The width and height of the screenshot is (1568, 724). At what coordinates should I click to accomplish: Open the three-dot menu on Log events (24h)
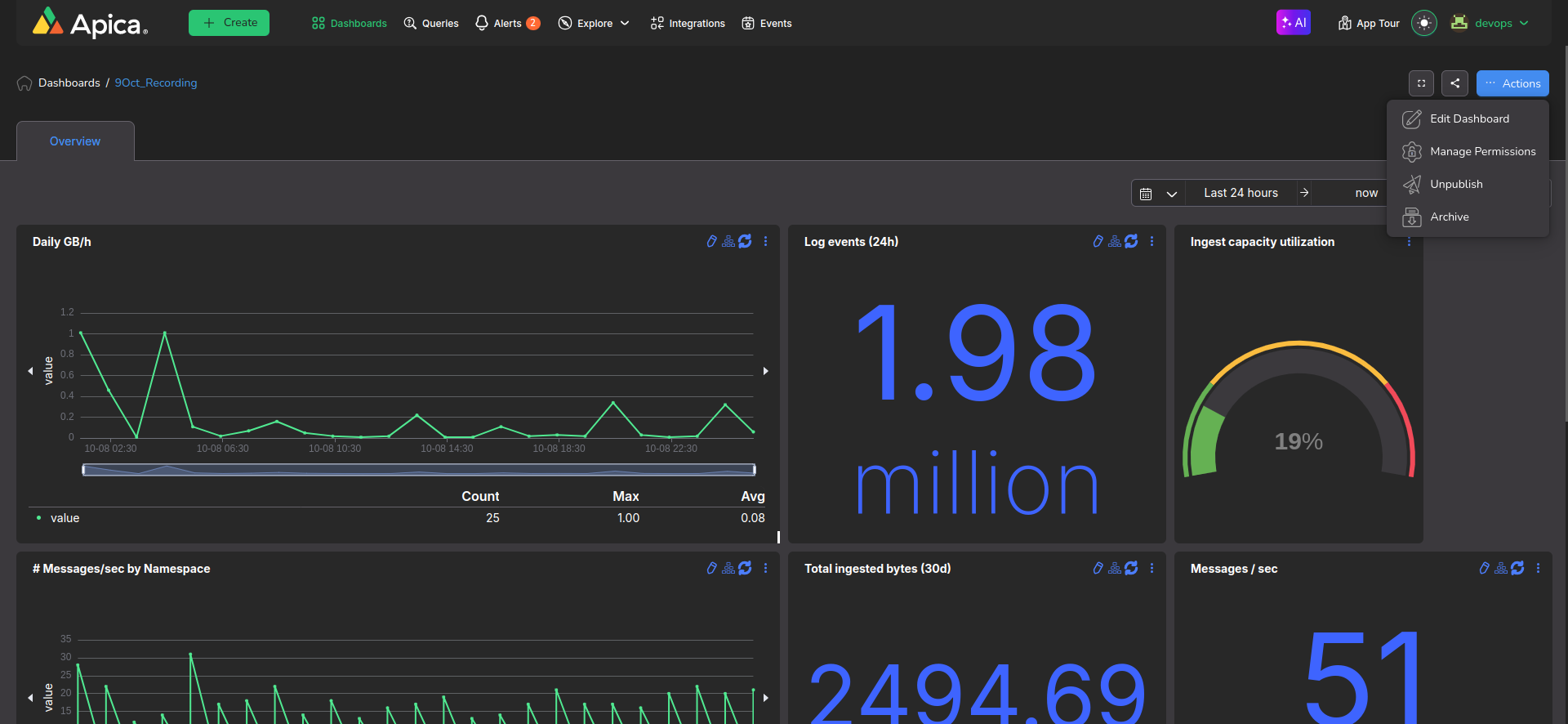coord(1151,242)
